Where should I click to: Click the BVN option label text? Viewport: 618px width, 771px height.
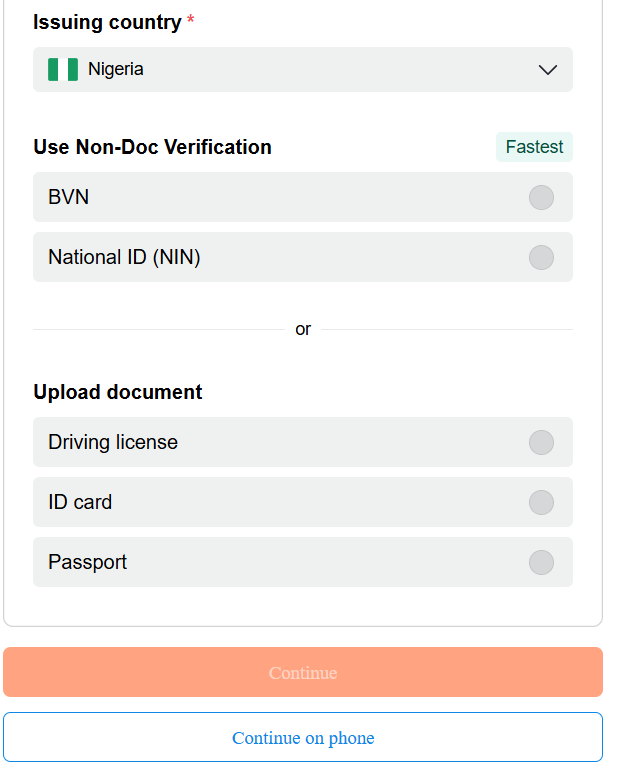pos(69,197)
